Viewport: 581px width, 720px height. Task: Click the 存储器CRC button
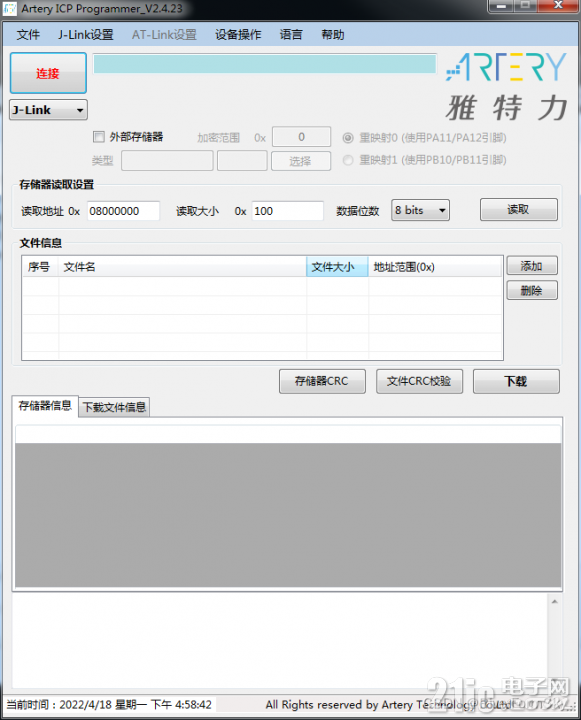(x=322, y=381)
